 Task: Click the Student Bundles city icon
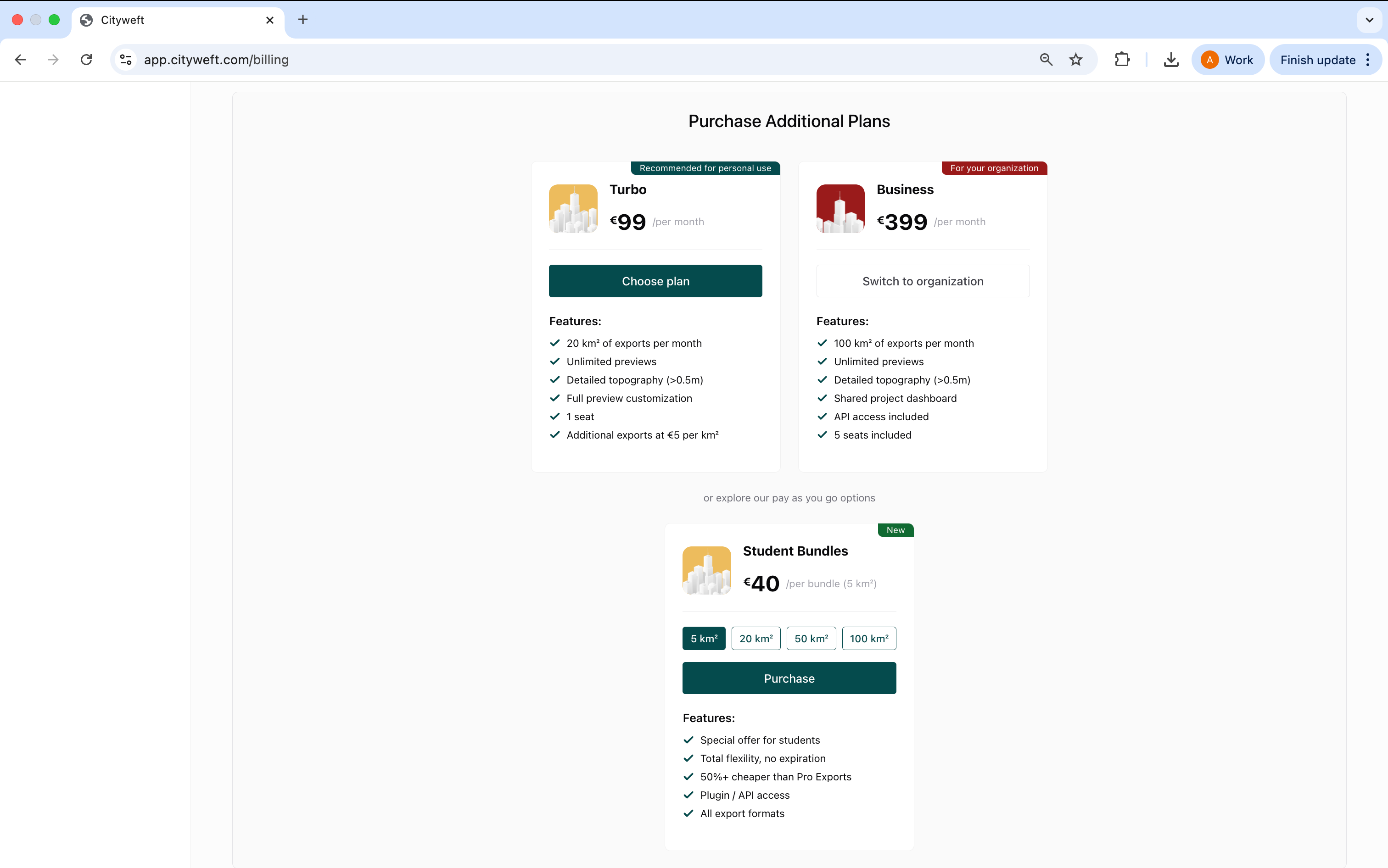tap(706, 570)
